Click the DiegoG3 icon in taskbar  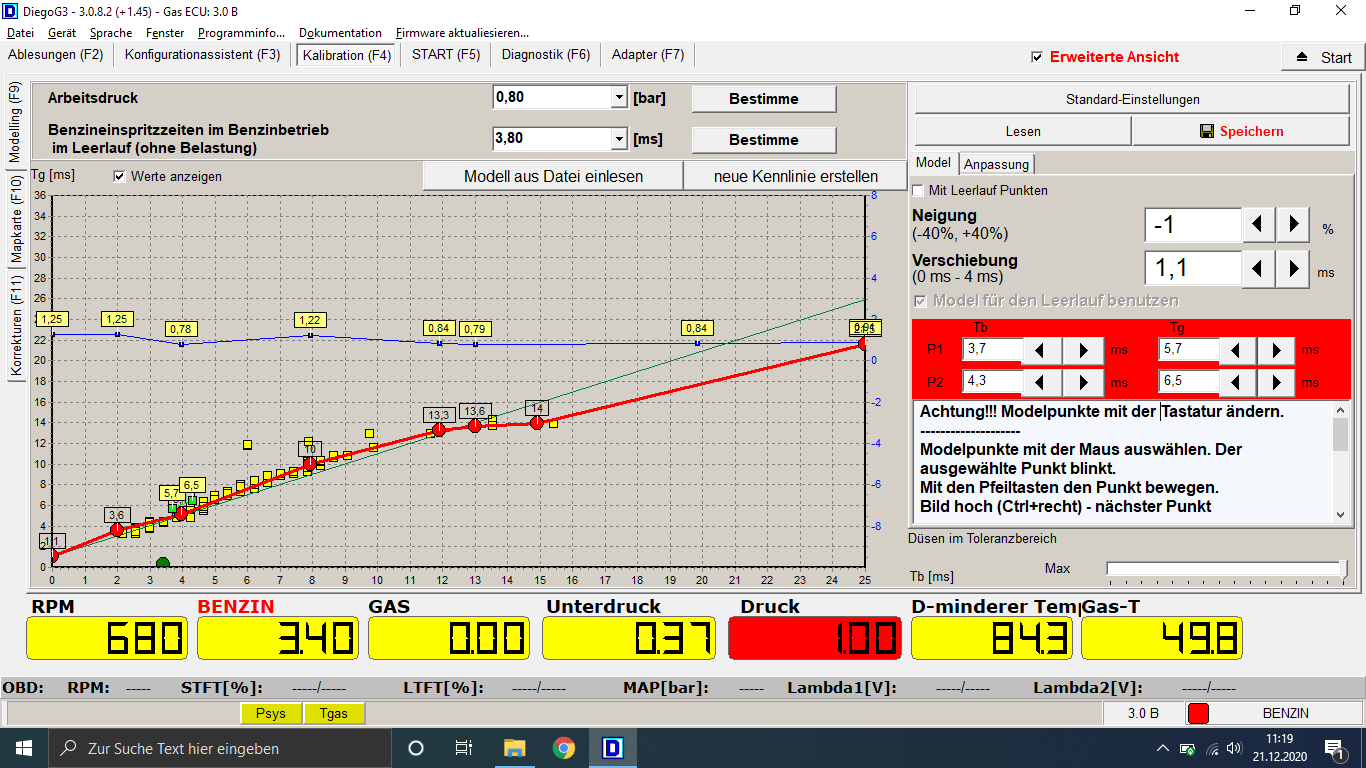point(612,748)
